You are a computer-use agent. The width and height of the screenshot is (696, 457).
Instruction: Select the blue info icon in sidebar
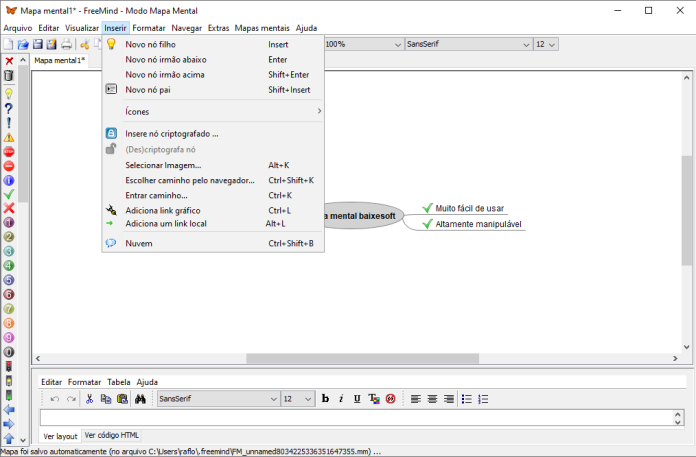[x=9, y=181]
